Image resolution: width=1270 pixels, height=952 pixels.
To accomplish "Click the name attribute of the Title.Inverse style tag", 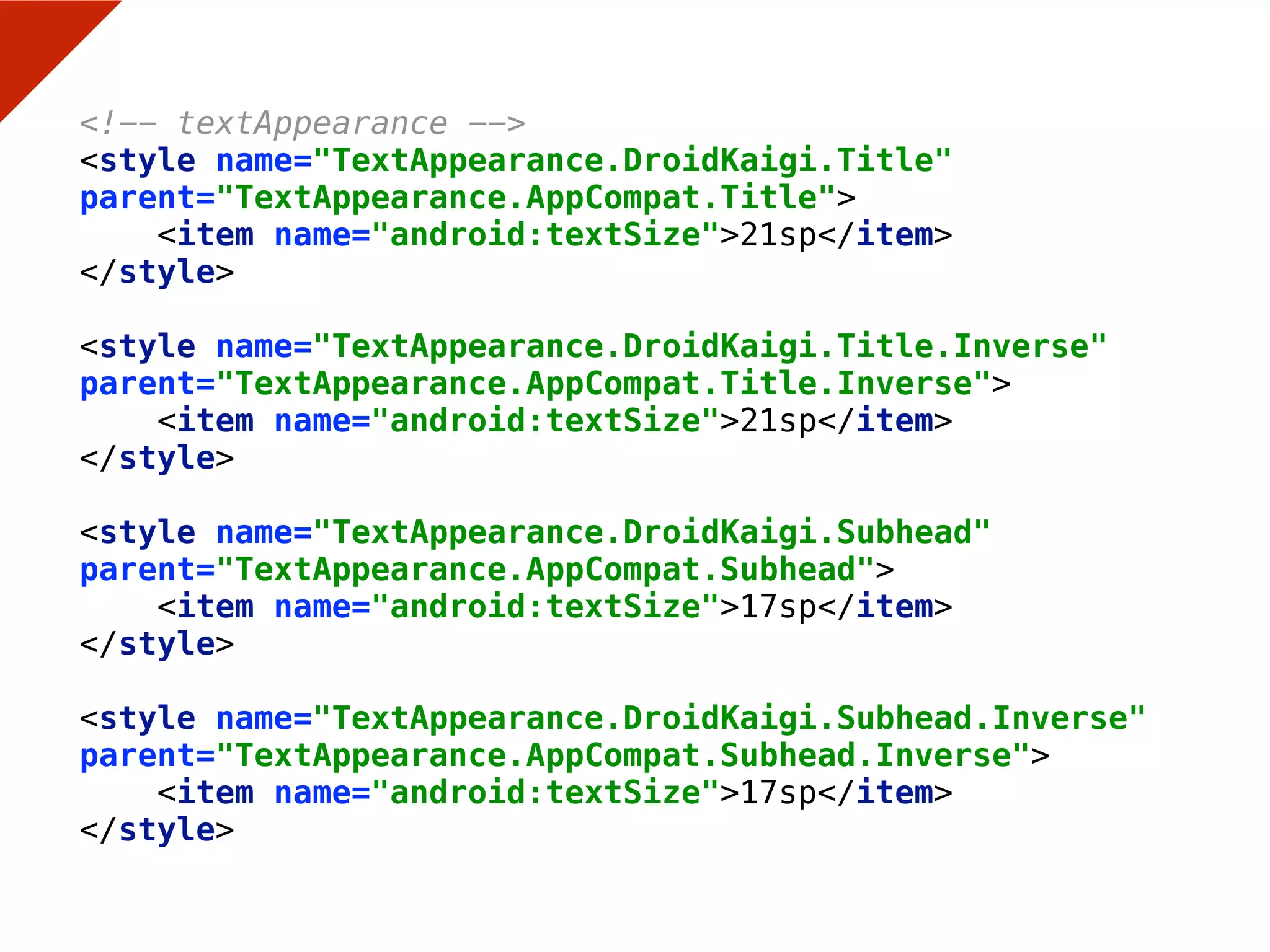I will [254, 346].
